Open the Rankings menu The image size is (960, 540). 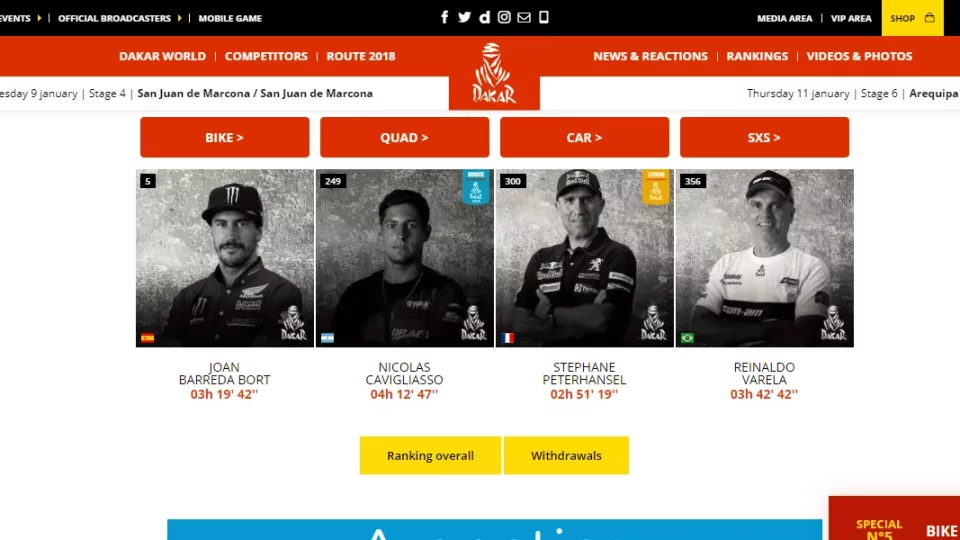pyautogui.click(x=757, y=56)
